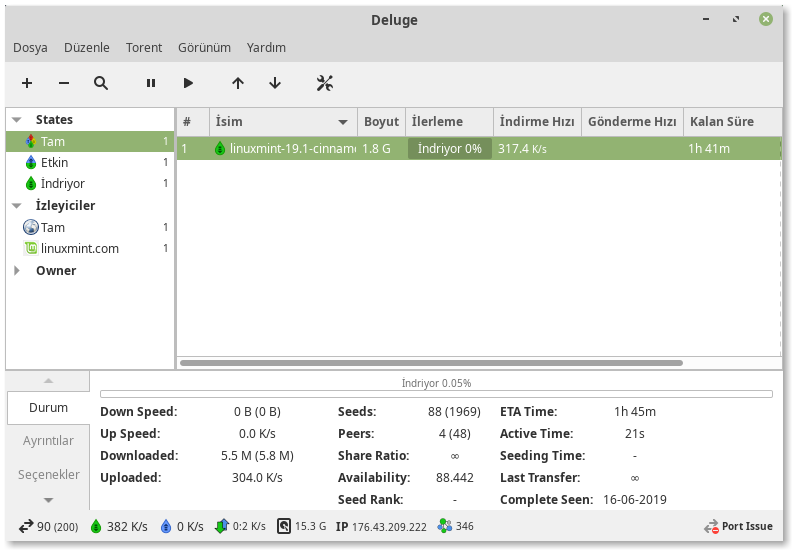Click the remove torrent minus icon

(64, 83)
